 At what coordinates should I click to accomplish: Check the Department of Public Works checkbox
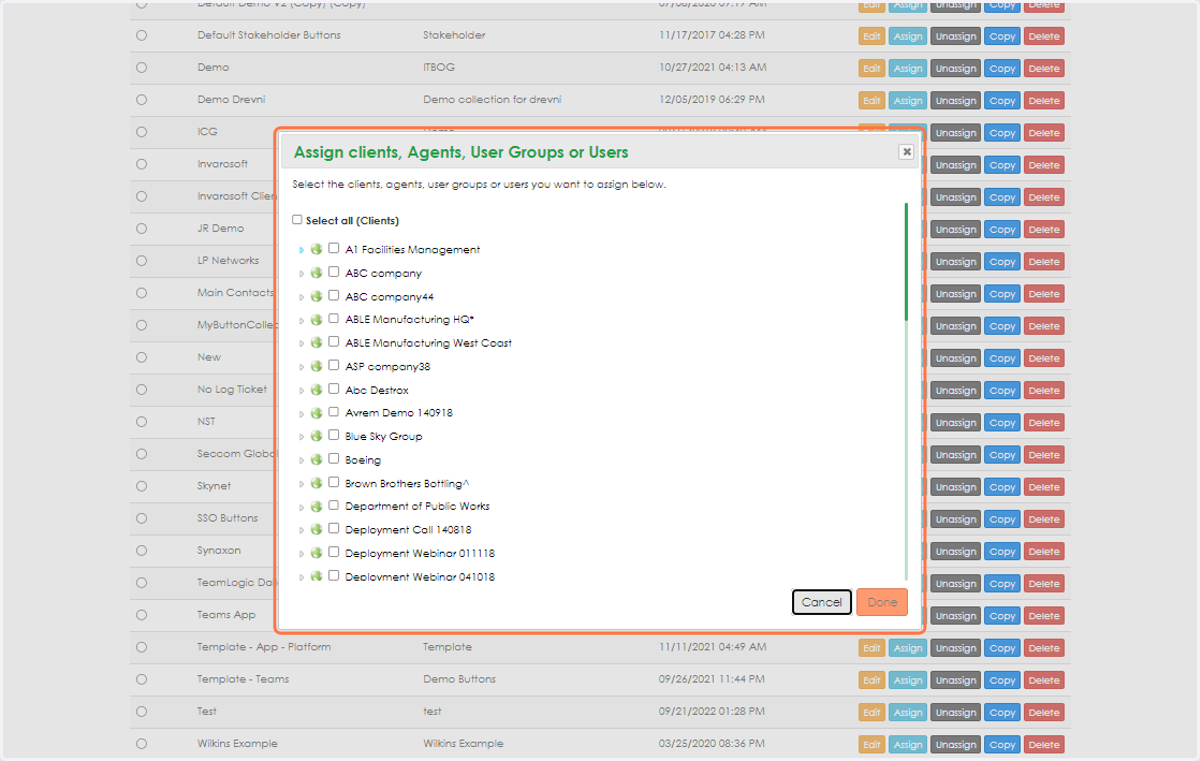click(x=334, y=506)
